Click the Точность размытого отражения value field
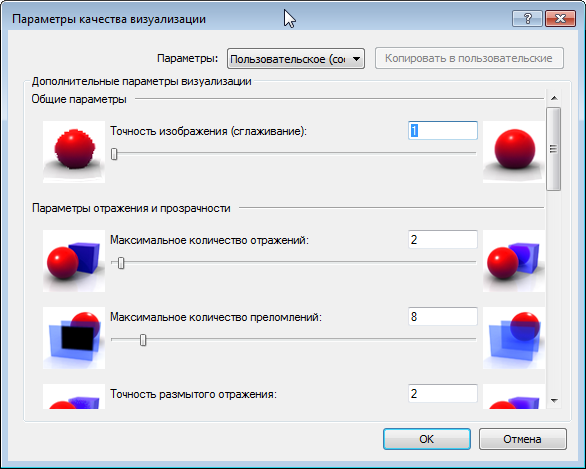The width and height of the screenshot is (586, 469). [442, 394]
